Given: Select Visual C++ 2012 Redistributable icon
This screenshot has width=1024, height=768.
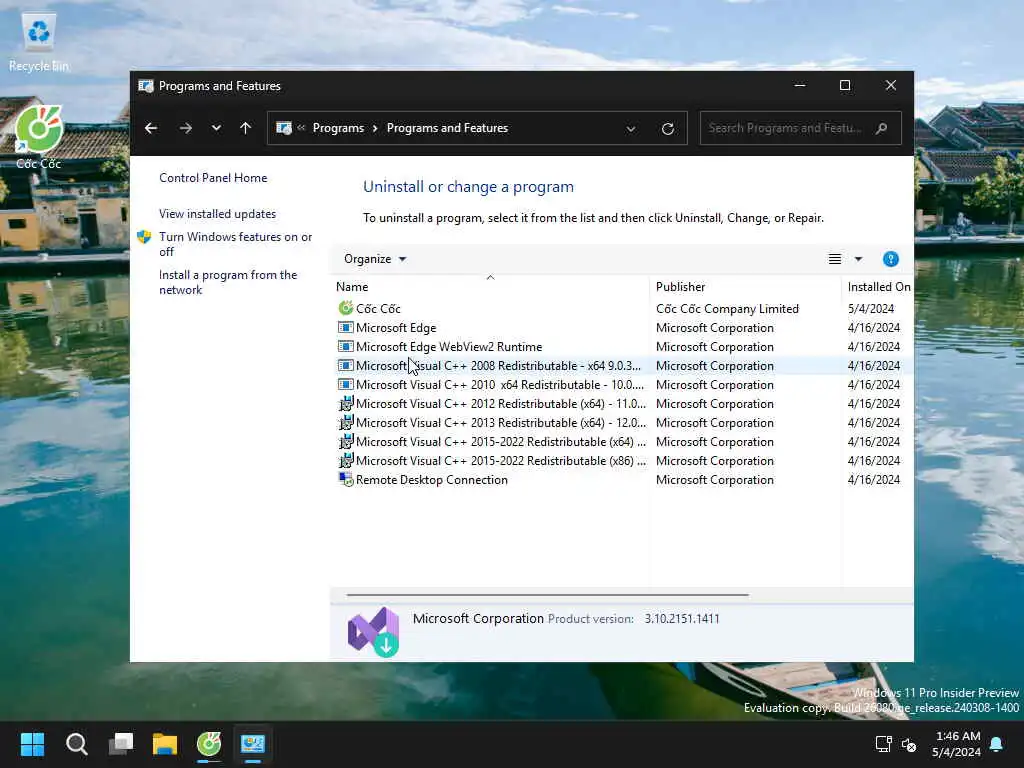Looking at the screenshot, I should (345, 404).
